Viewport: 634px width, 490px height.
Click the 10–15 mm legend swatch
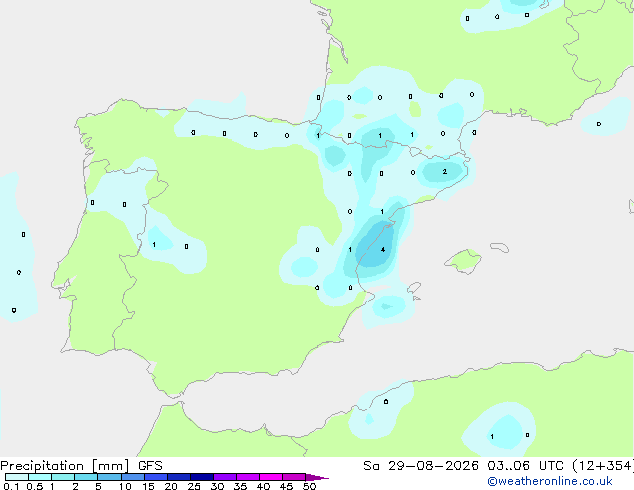(x=132, y=477)
